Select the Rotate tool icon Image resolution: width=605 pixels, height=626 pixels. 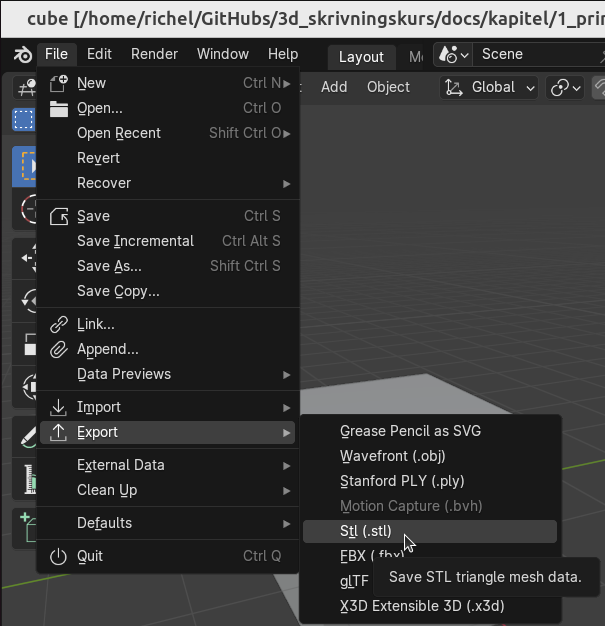(26, 300)
